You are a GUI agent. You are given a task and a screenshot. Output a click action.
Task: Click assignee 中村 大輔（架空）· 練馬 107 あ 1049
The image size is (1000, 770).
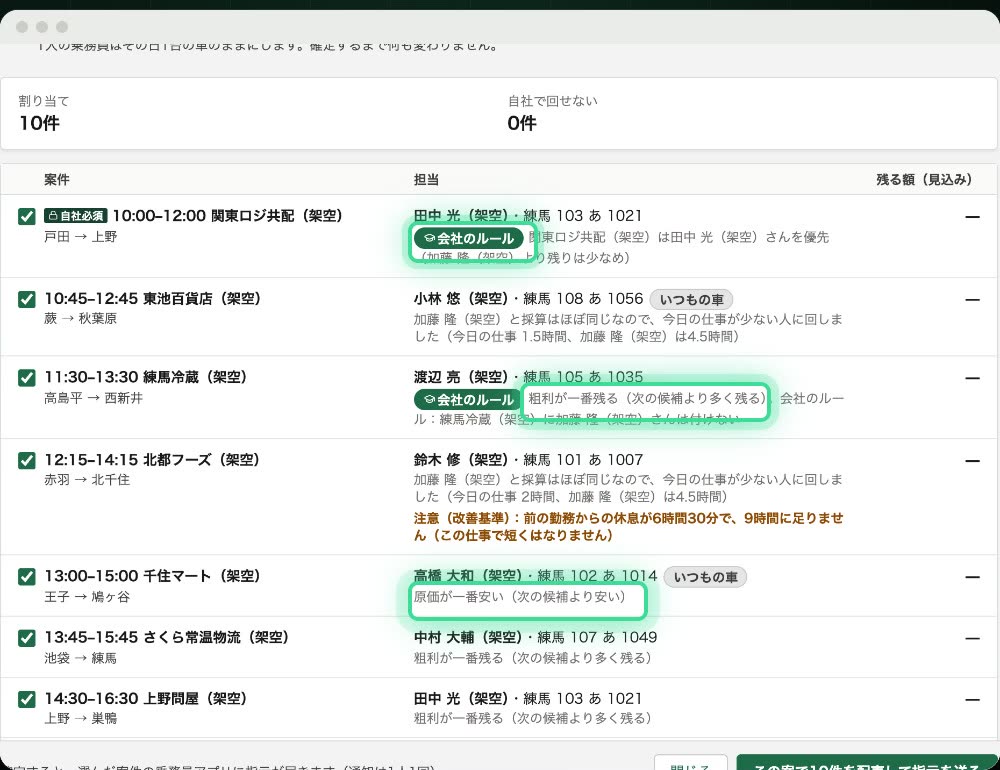(x=535, y=637)
